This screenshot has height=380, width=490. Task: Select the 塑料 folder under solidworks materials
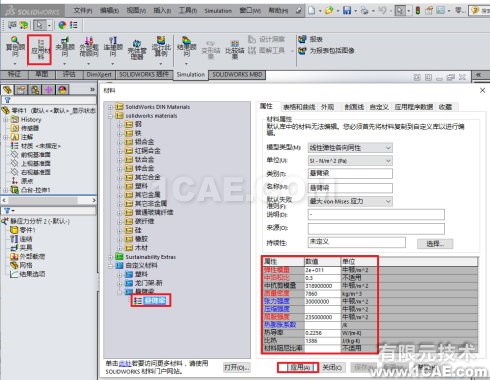141,186
